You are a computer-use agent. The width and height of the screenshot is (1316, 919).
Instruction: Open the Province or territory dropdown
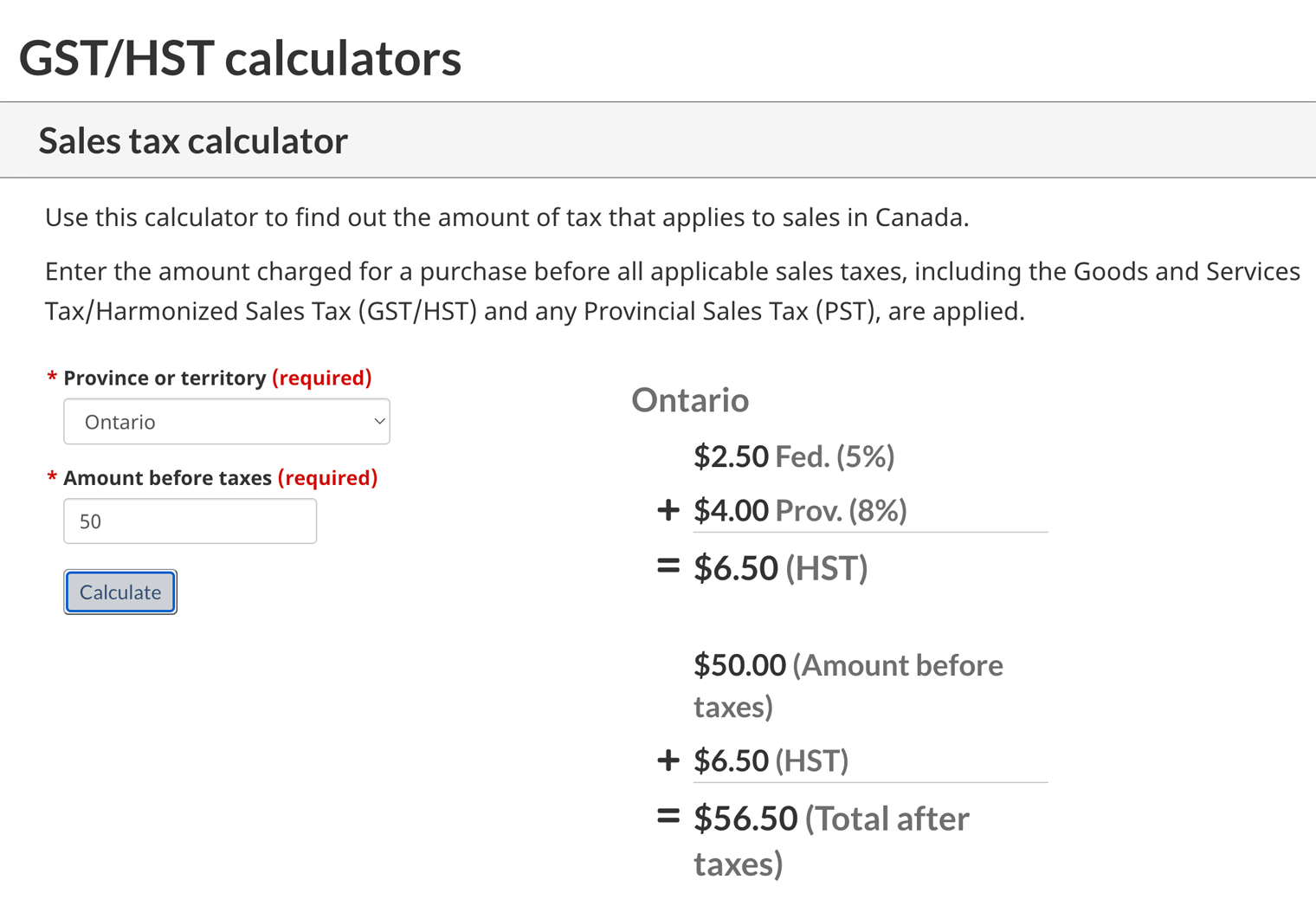[x=225, y=422]
